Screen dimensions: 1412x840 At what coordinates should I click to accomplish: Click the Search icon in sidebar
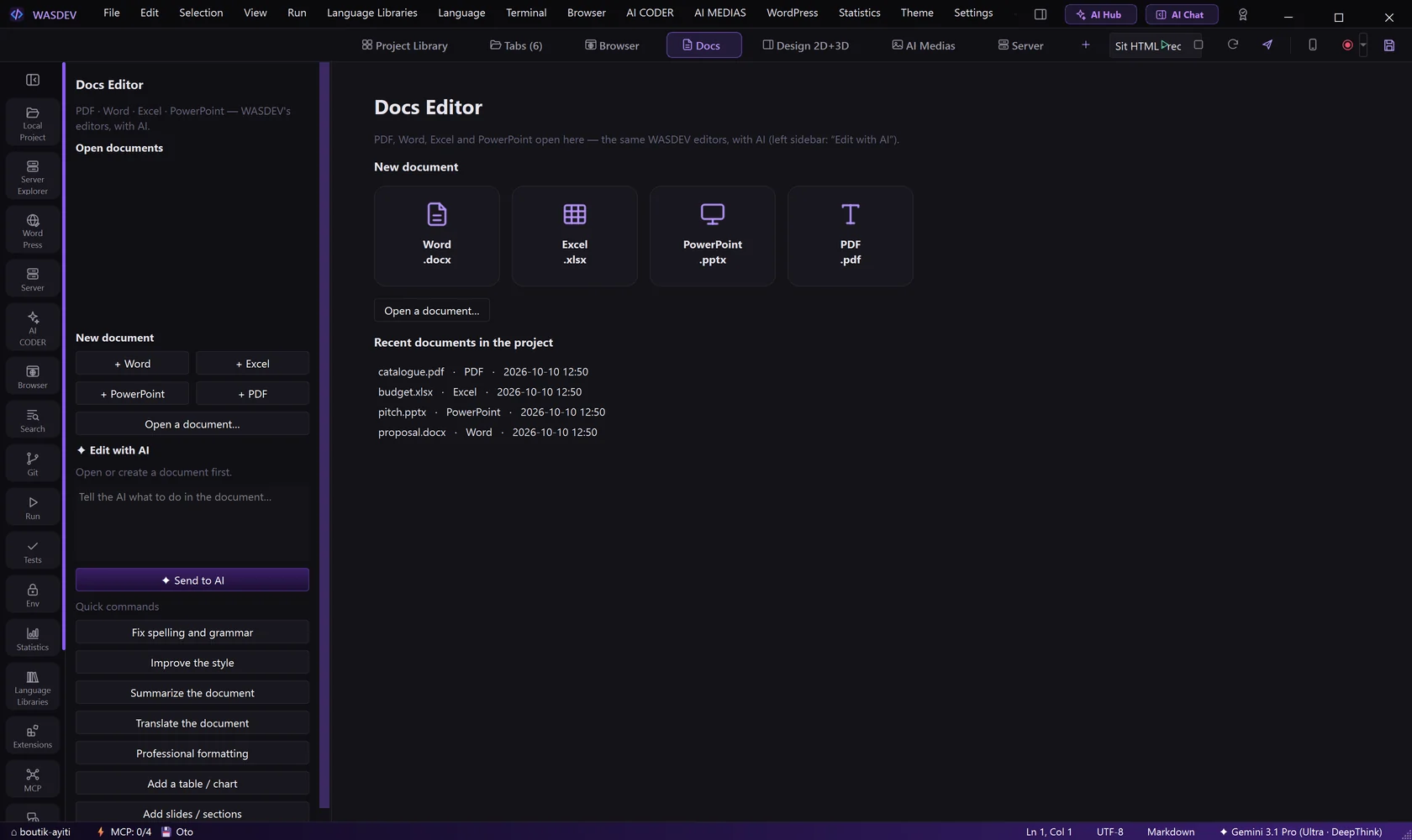(x=33, y=420)
